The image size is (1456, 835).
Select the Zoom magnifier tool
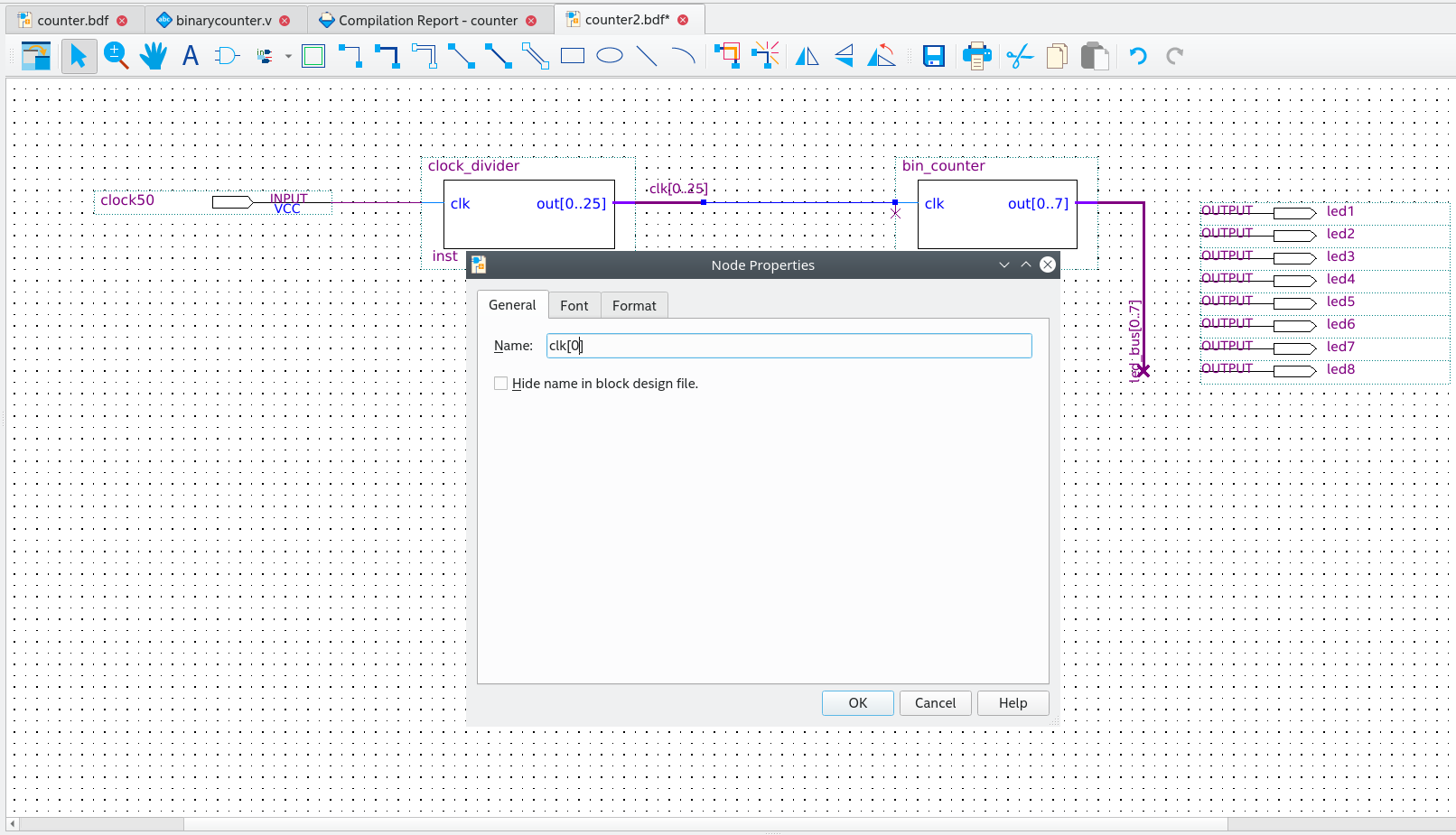pyautogui.click(x=116, y=56)
